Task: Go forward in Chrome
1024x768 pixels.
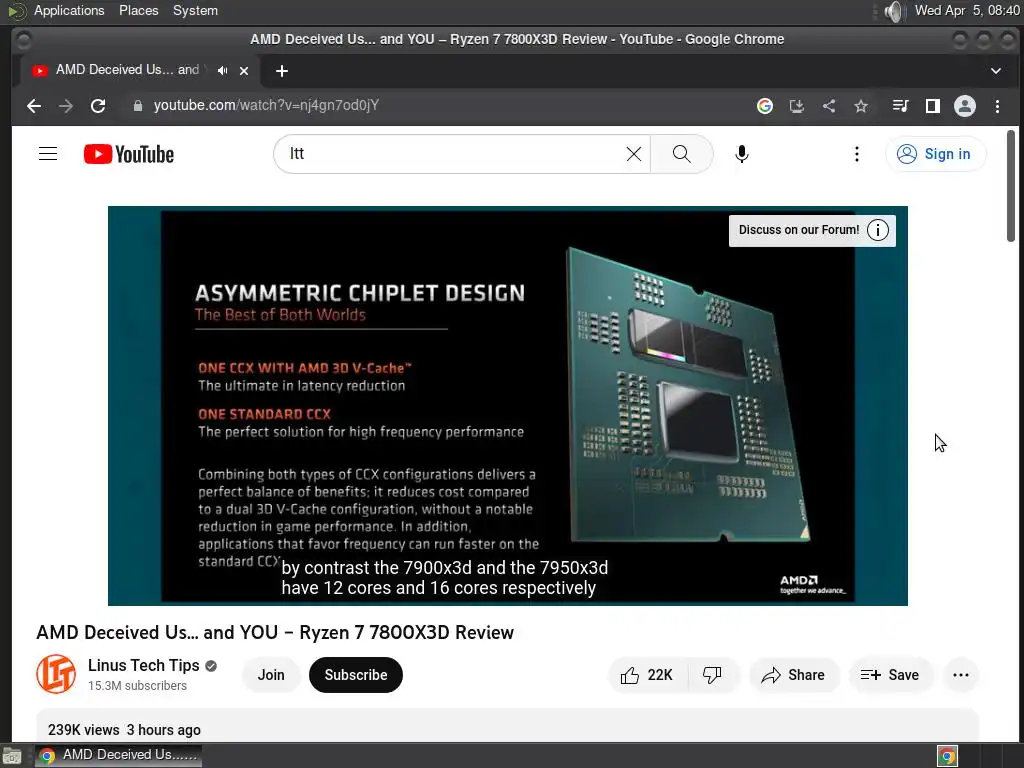Action: coord(66,106)
